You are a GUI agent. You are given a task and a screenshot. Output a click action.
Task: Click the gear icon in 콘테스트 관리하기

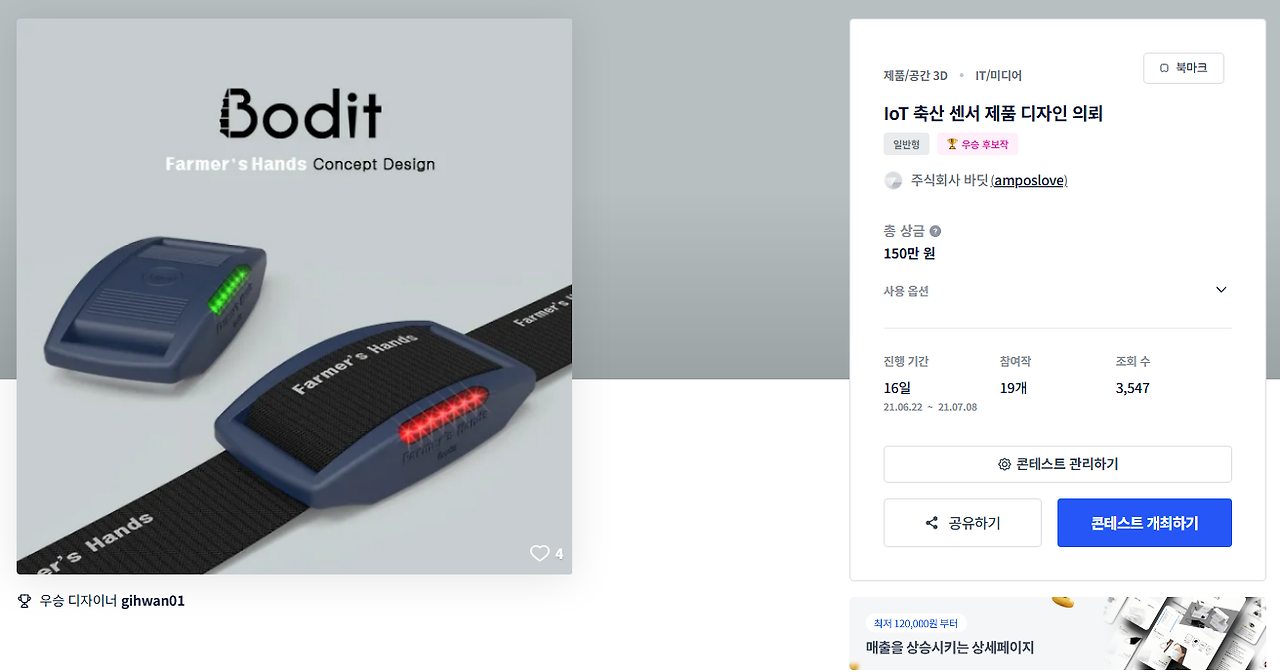tap(1004, 464)
